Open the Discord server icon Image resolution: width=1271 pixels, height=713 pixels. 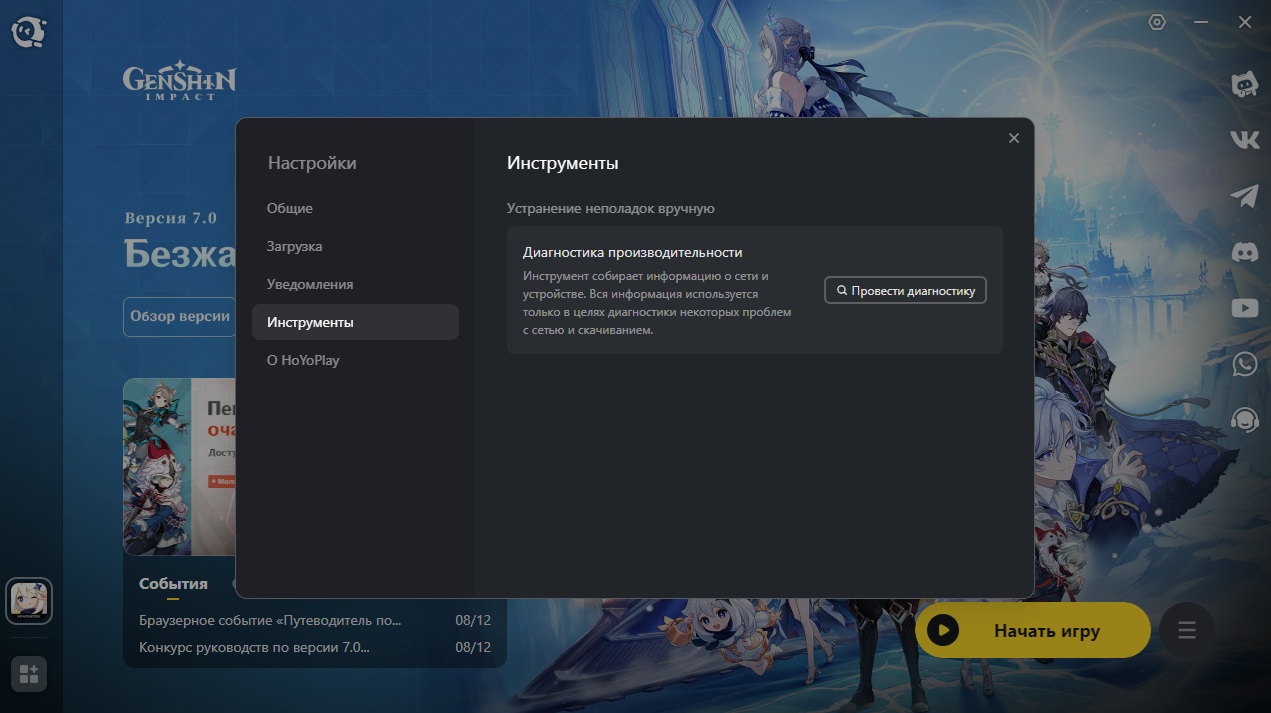[1245, 252]
